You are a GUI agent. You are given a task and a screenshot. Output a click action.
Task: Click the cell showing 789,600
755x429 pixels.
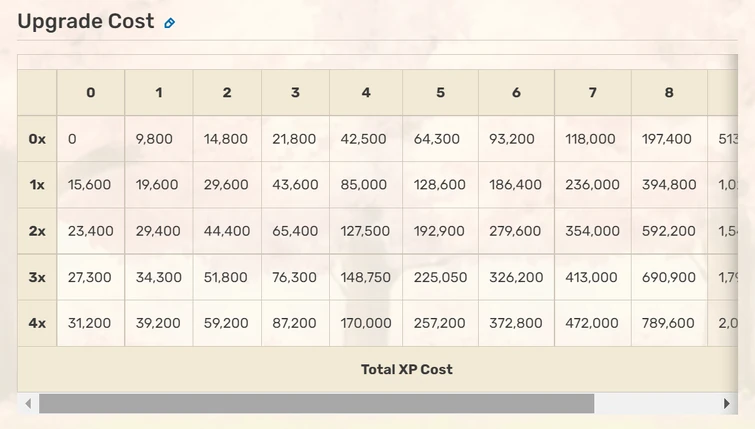668,323
